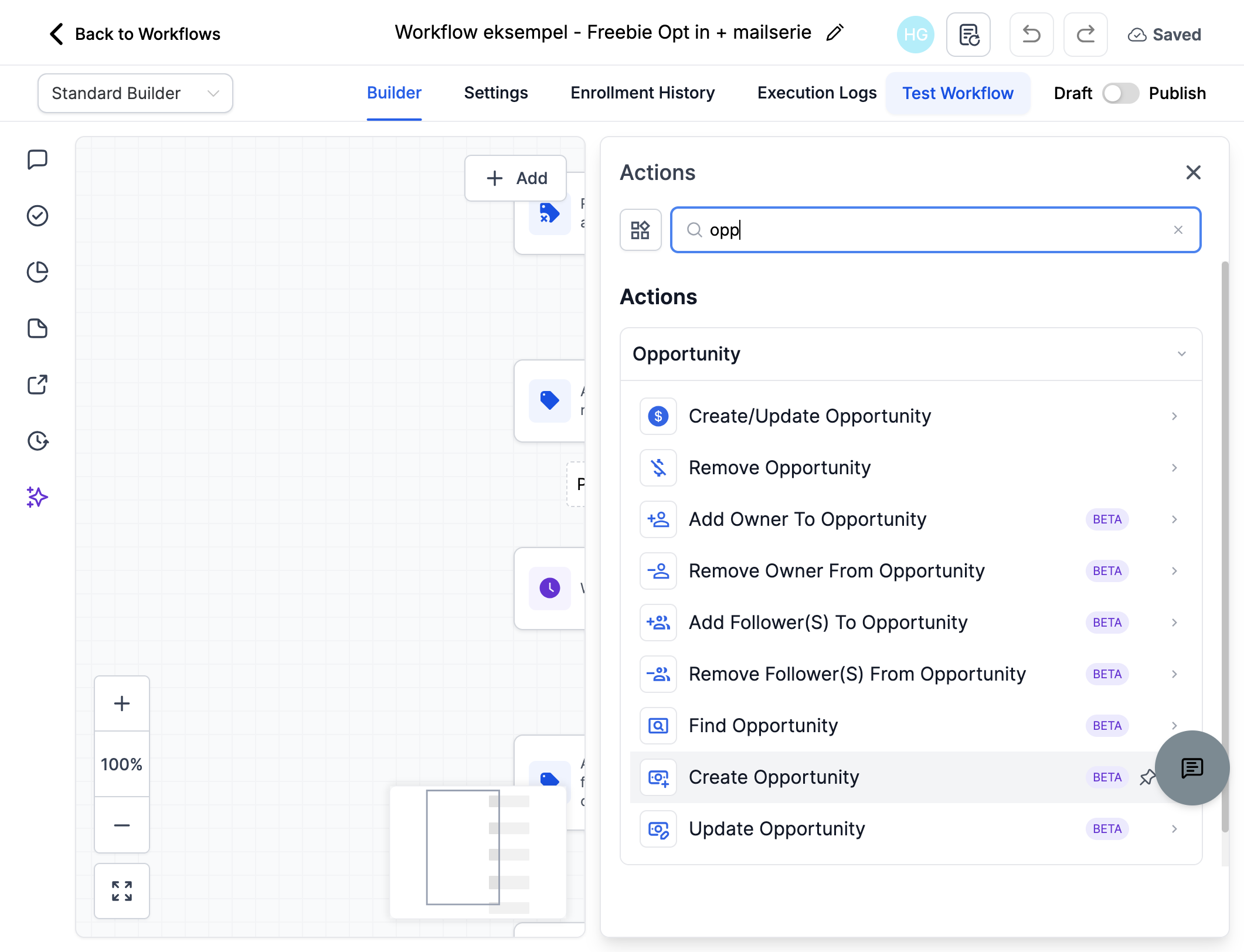Open the comments icon in left sidebar

38,159
